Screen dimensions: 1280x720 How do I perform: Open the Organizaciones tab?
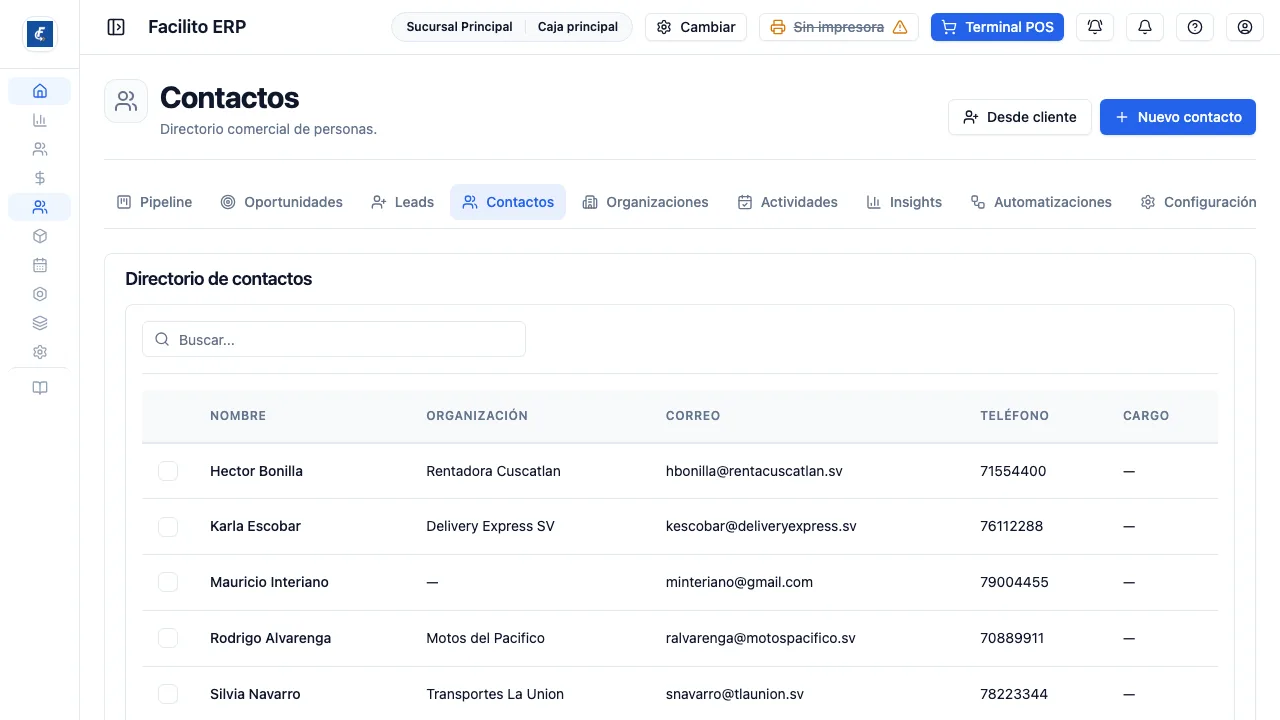[x=645, y=202]
